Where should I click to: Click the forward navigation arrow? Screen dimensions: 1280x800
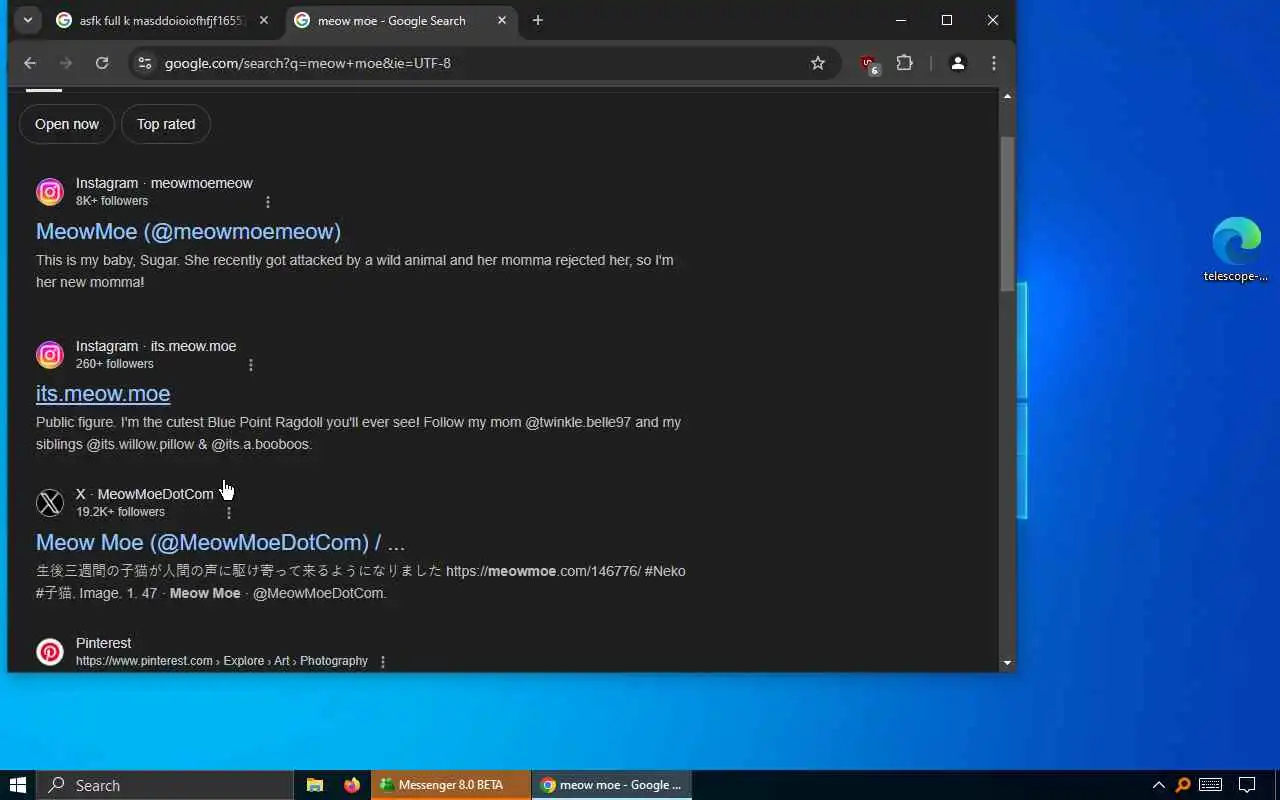pos(66,63)
